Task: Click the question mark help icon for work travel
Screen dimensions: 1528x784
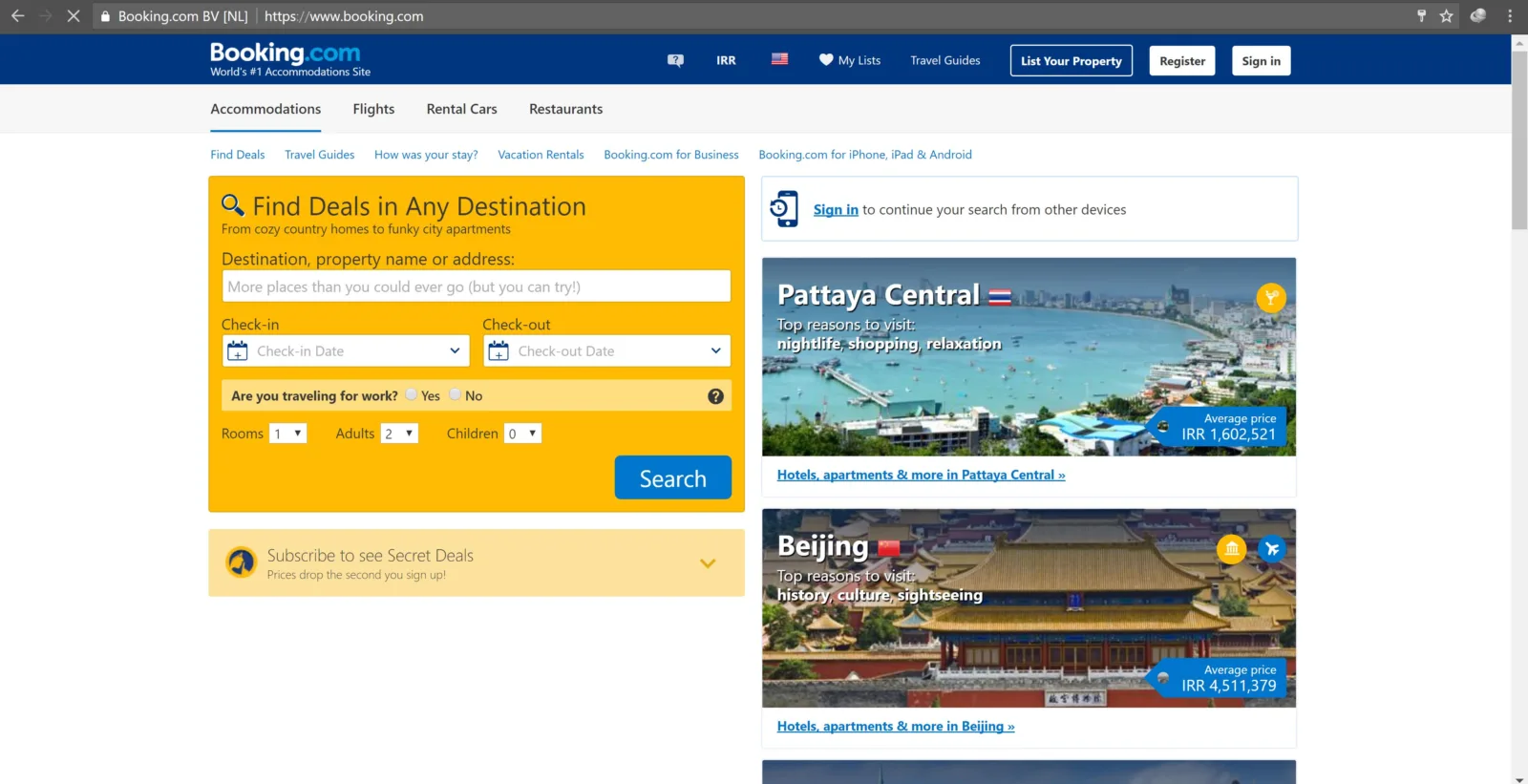Action: coord(715,396)
